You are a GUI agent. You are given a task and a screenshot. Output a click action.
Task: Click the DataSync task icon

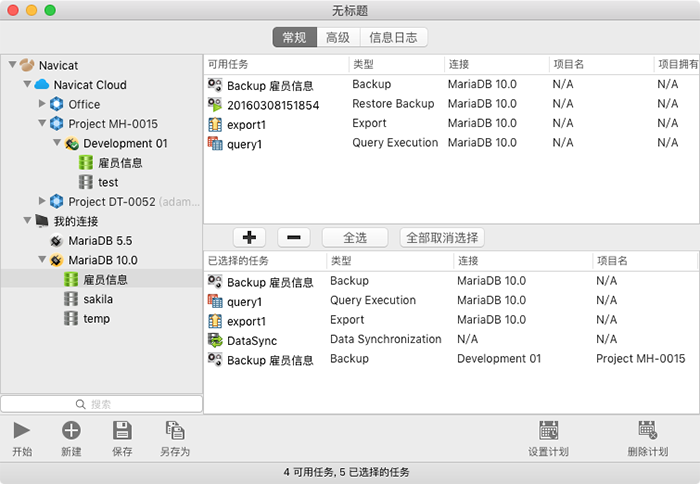[x=215, y=341]
